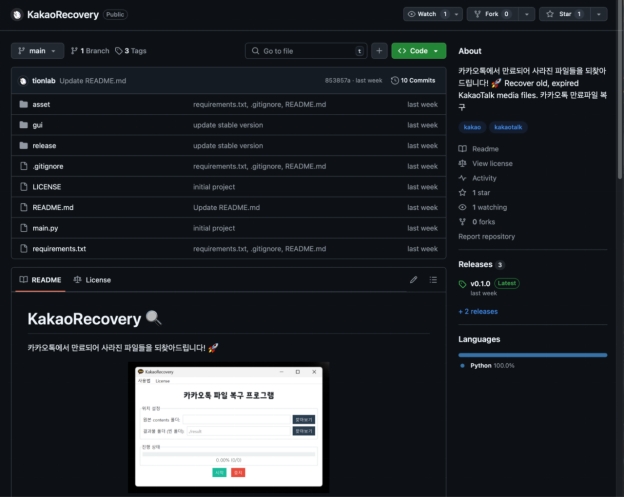Screen dimensions: 624x498
Task: Expand the Star lists dropdown arrow
Action: 598,15
